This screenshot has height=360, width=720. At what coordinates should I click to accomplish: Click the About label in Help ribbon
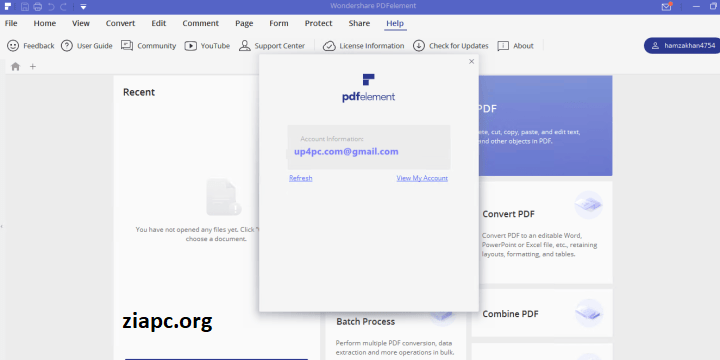[x=523, y=45]
